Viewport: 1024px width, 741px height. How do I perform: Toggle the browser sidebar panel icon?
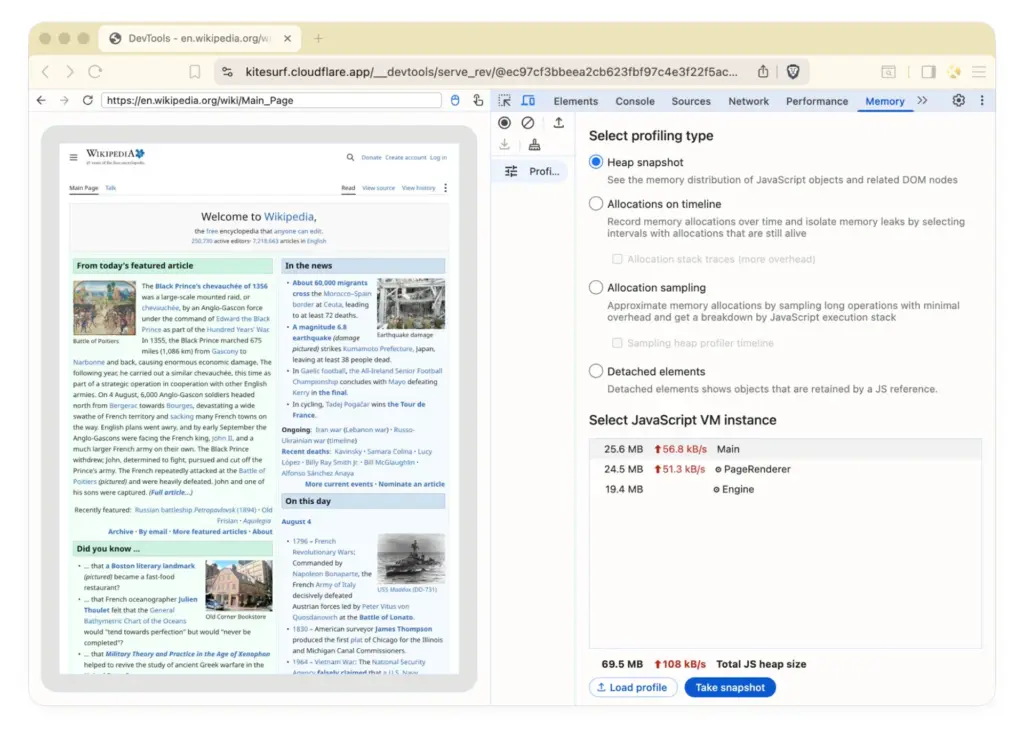(928, 72)
